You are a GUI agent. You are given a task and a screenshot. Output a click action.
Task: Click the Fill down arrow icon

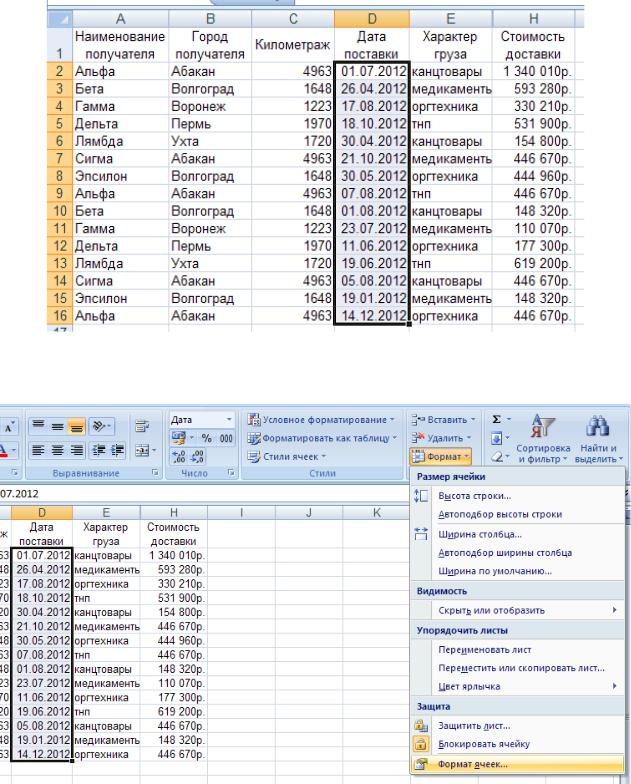[x=497, y=438]
